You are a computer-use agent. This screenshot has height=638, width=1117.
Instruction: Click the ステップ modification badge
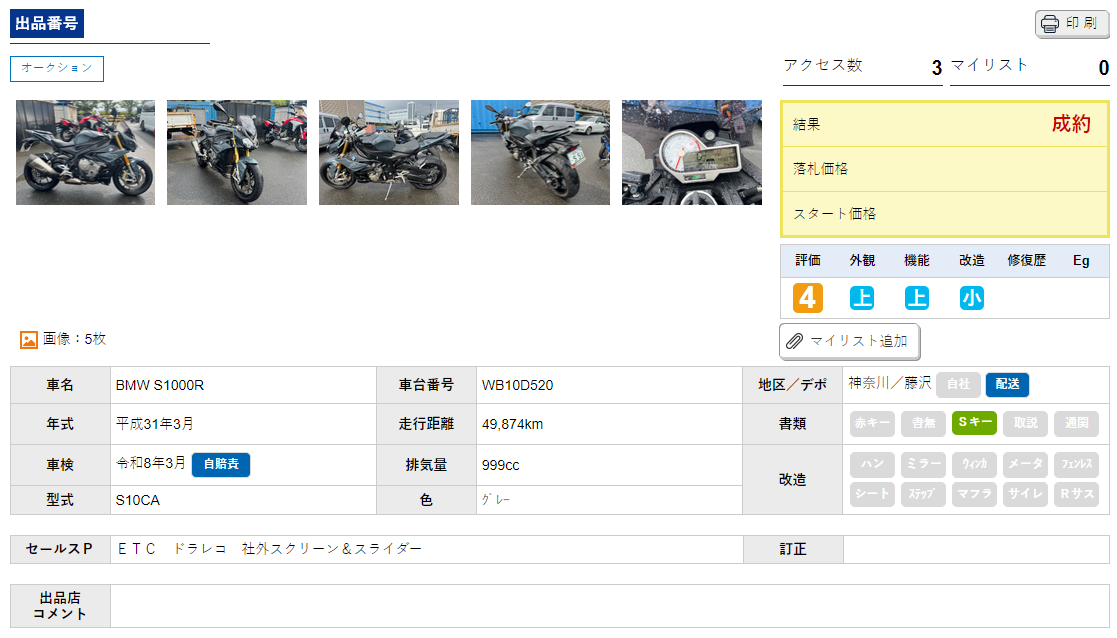(923, 494)
